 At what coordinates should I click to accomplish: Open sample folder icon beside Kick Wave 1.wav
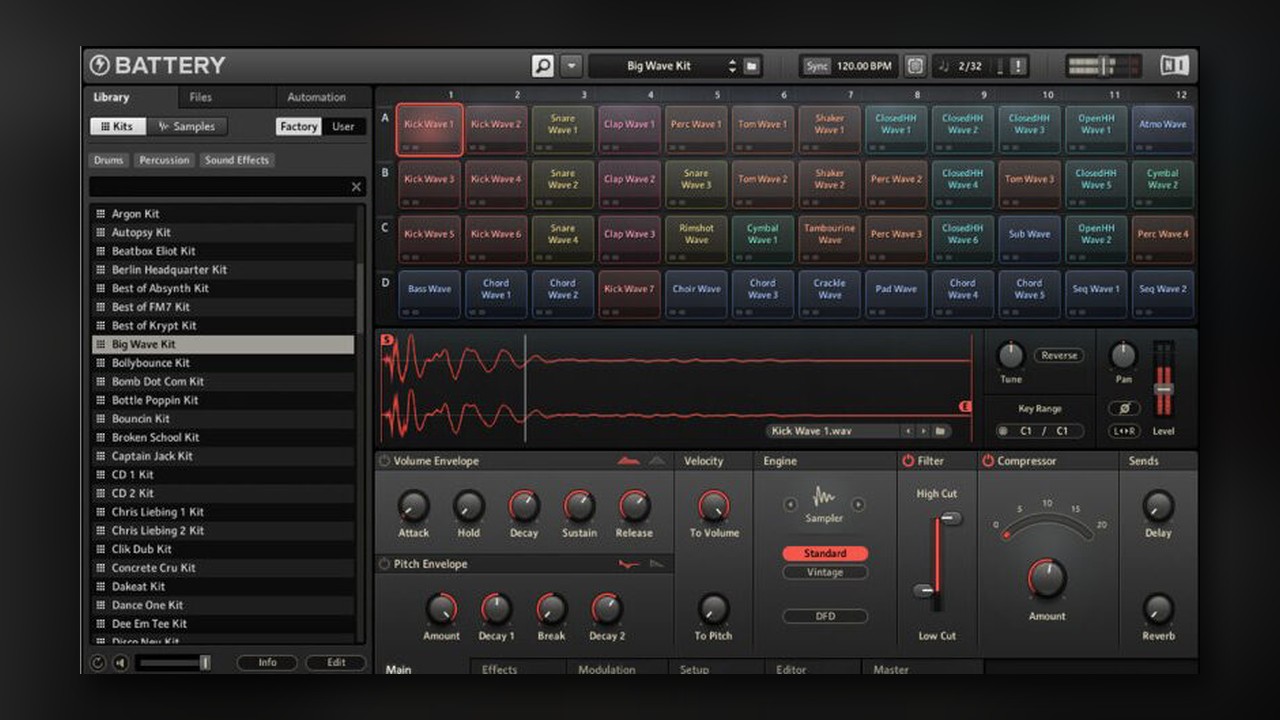tap(940, 431)
